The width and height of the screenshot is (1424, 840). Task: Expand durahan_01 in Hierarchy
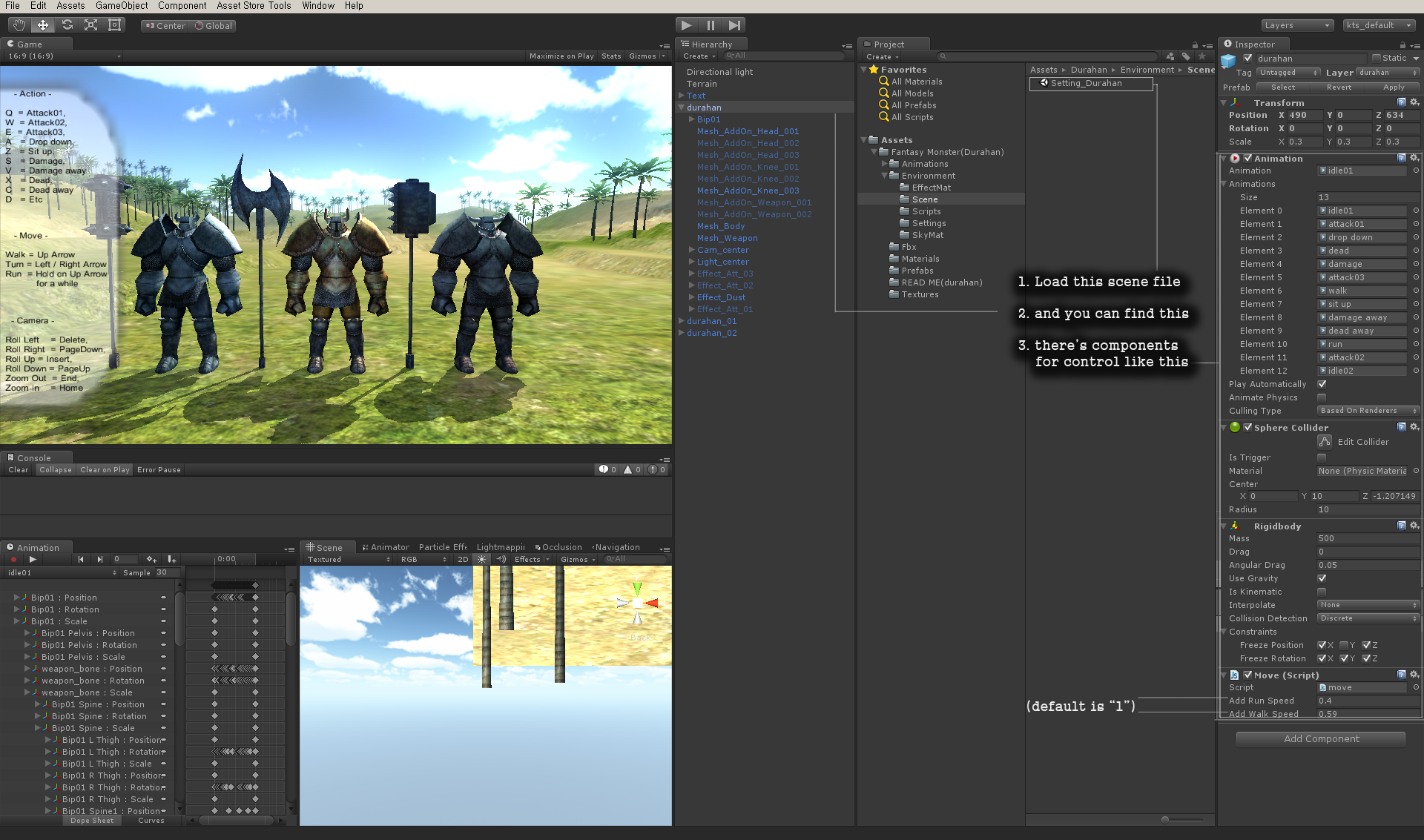[682, 321]
